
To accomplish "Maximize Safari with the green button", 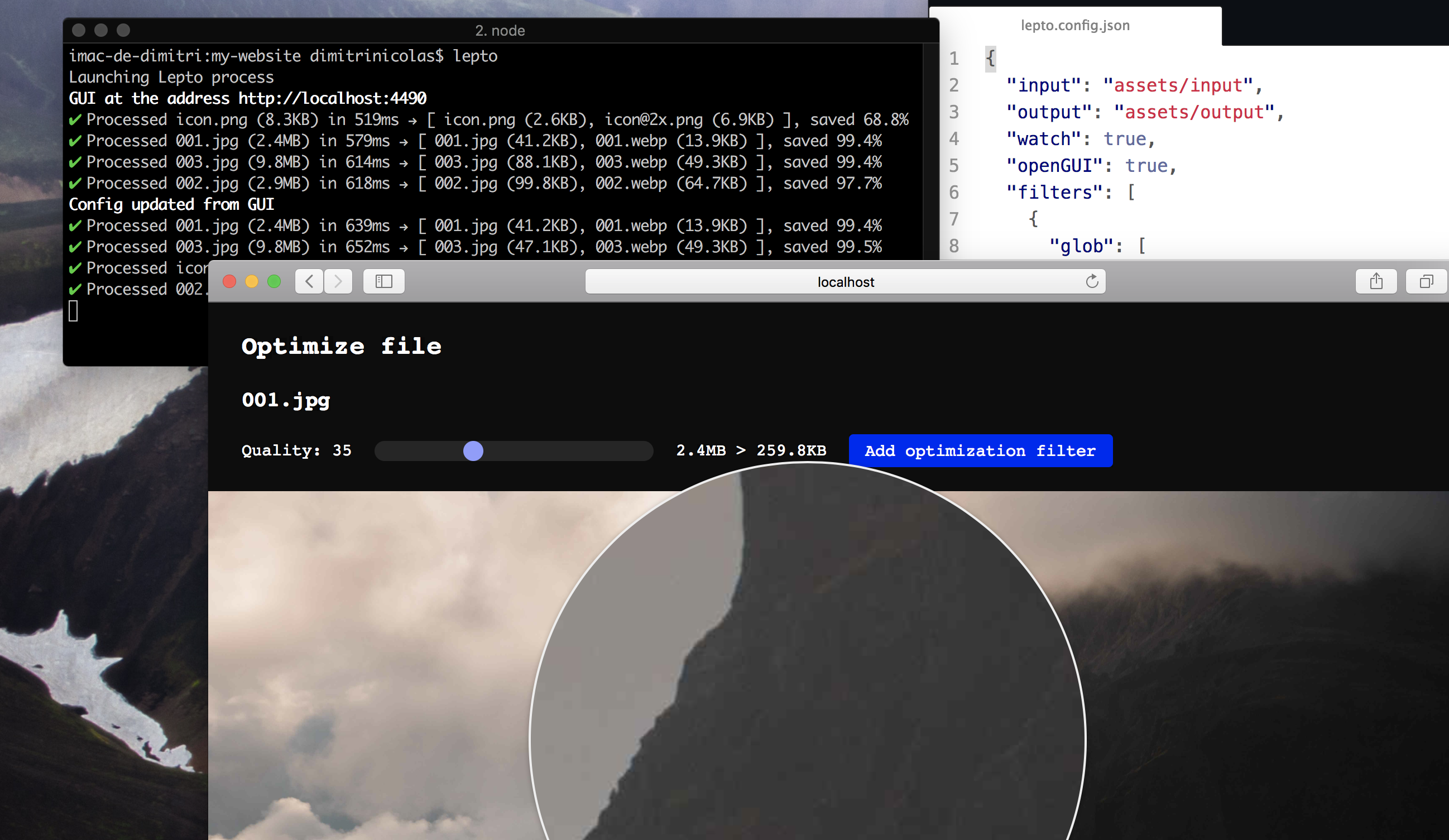I will [274, 281].
